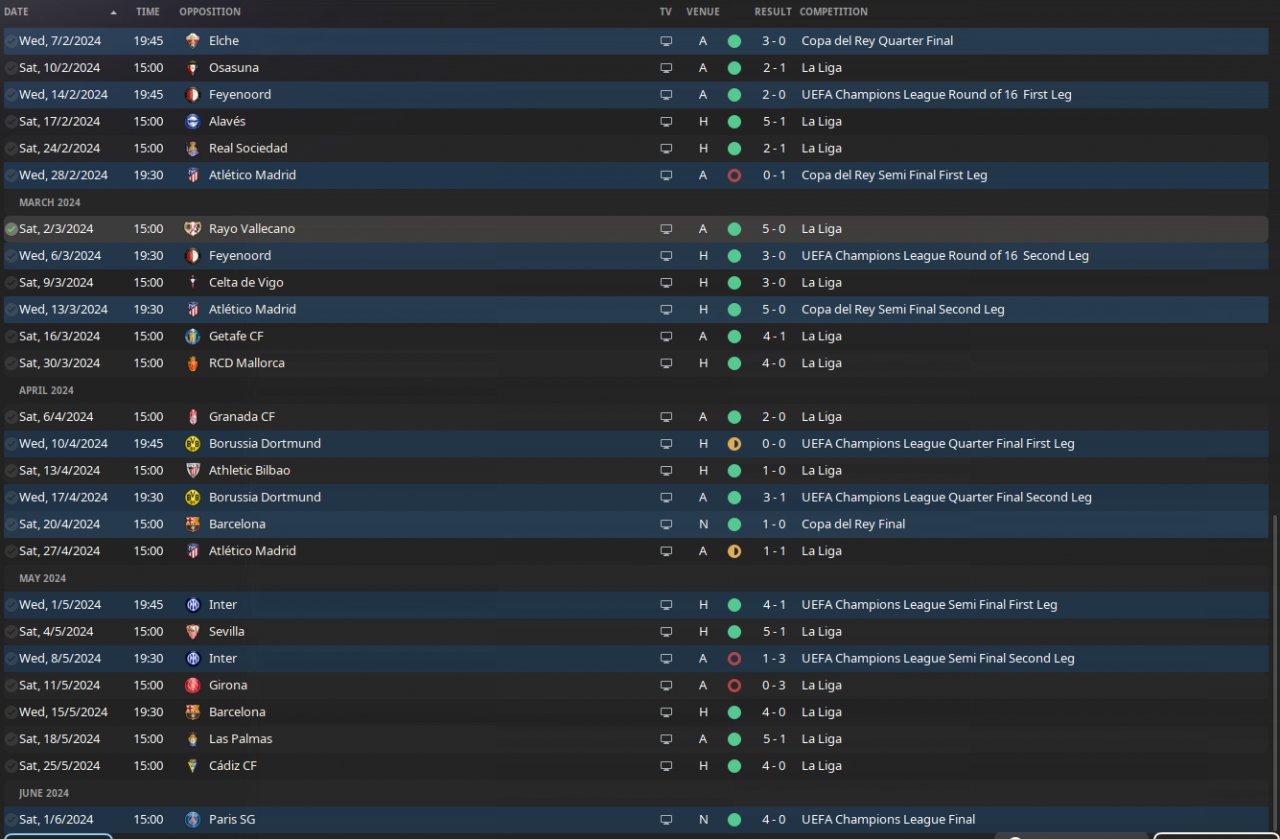Image resolution: width=1280 pixels, height=839 pixels.
Task: Click the TV icon on Copa del Rey Final row
Action: tap(666, 524)
